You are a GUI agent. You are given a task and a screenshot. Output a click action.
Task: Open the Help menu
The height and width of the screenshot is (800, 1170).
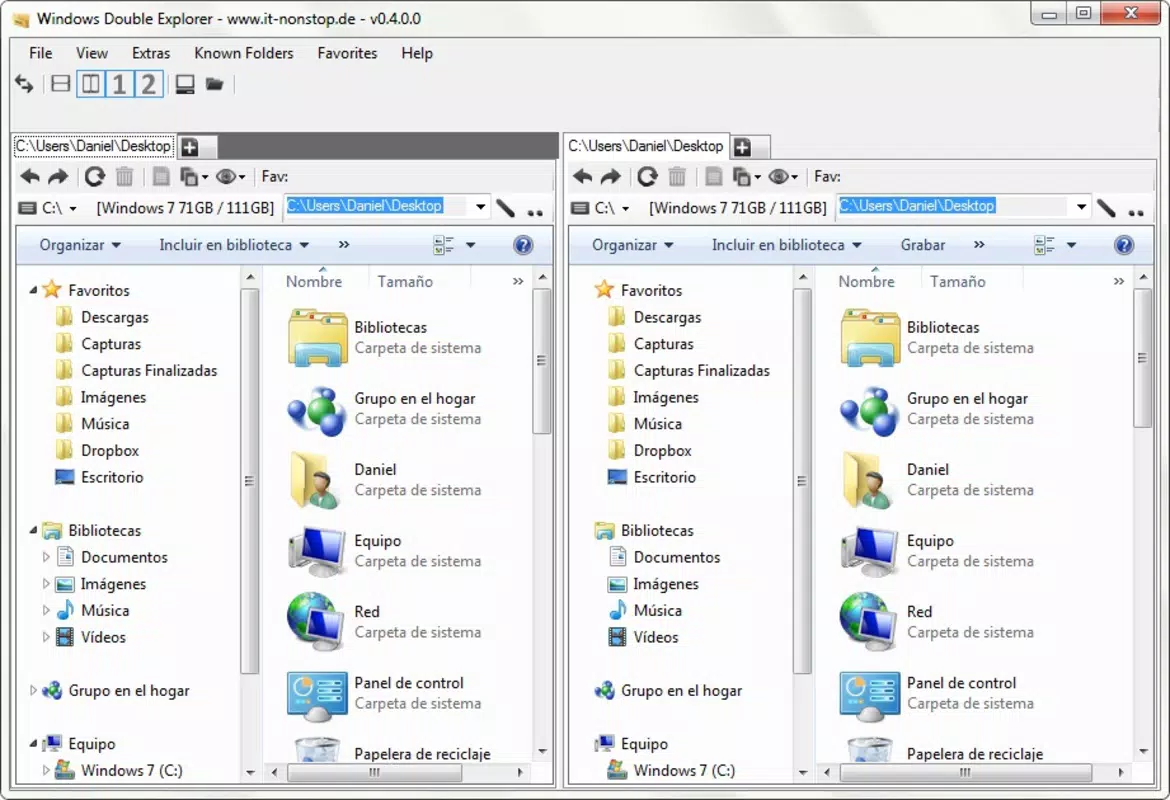(417, 53)
